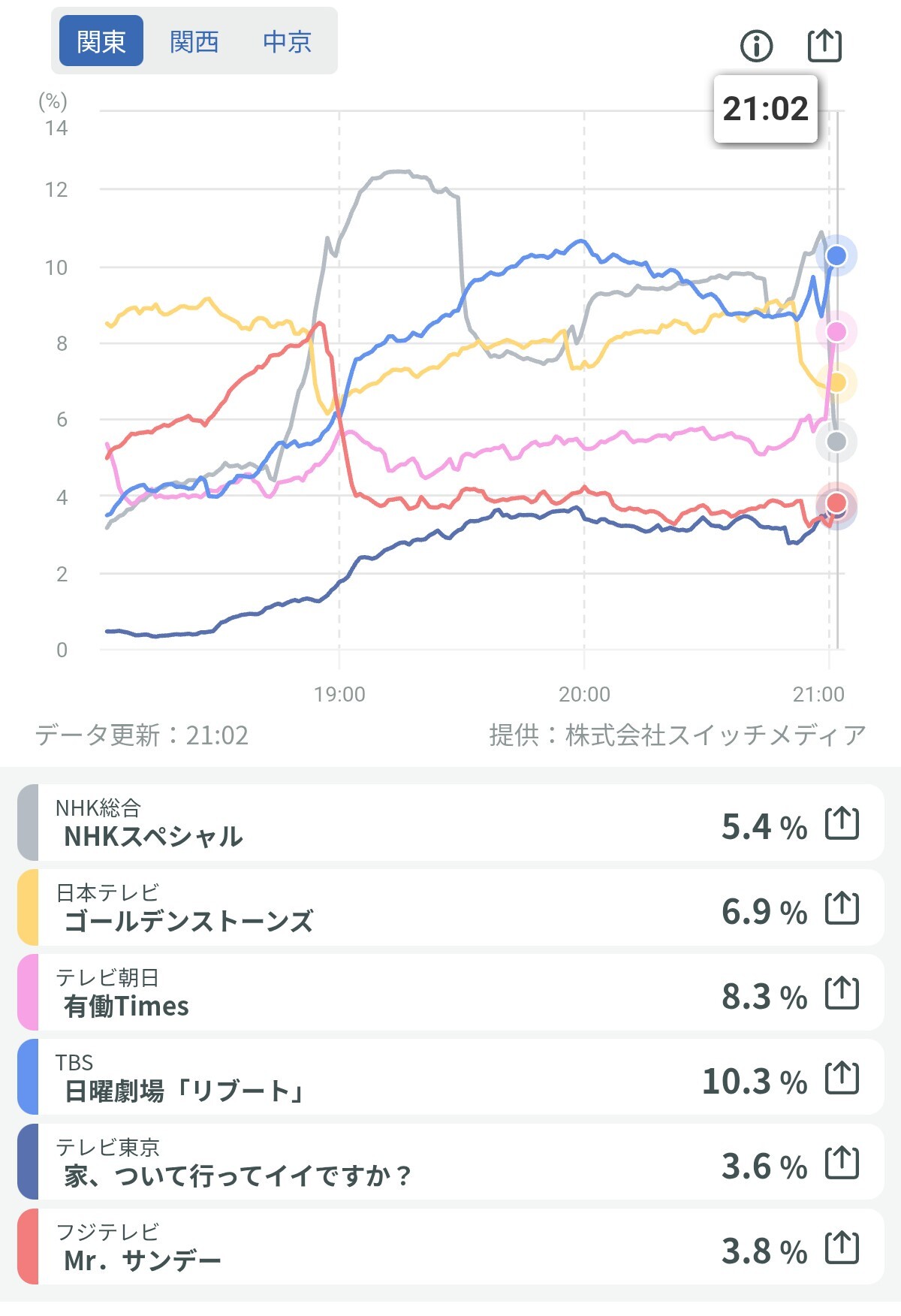Viewport: 901px width, 1316px height.
Task: Share the Mr.サンデー rating
Action: pyautogui.click(x=842, y=1248)
